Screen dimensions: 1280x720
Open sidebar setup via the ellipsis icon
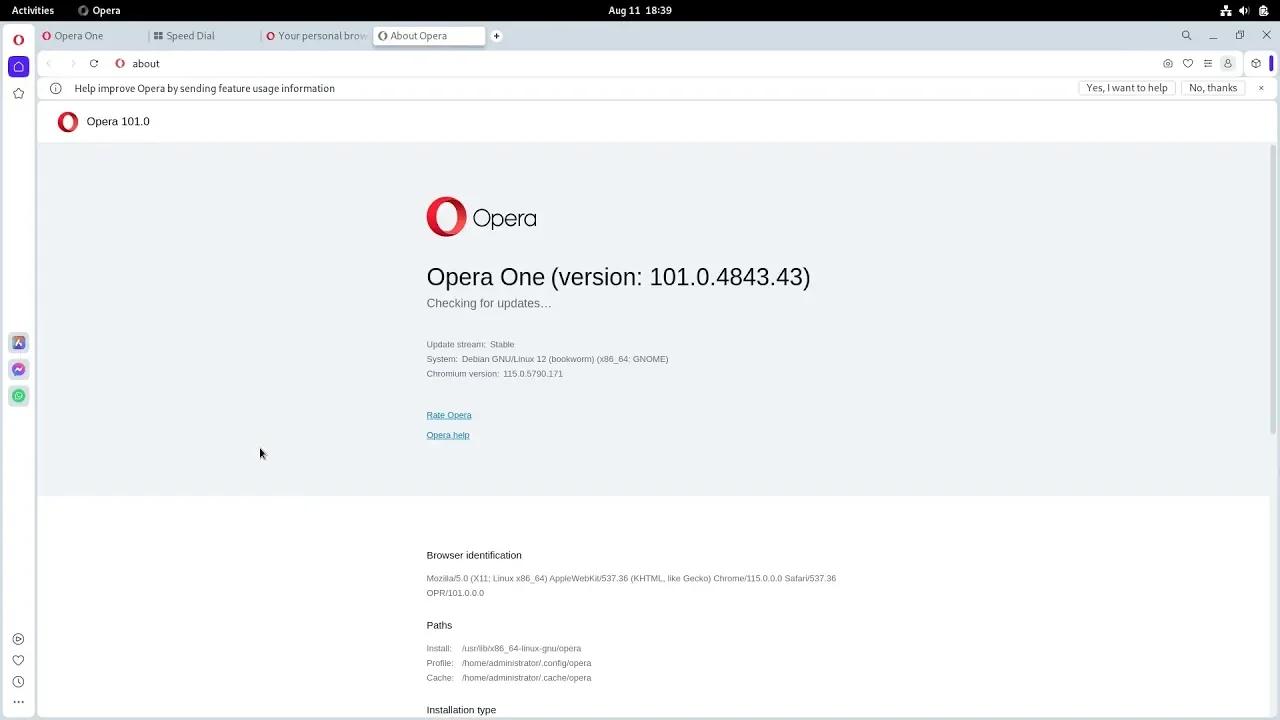click(x=18, y=704)
